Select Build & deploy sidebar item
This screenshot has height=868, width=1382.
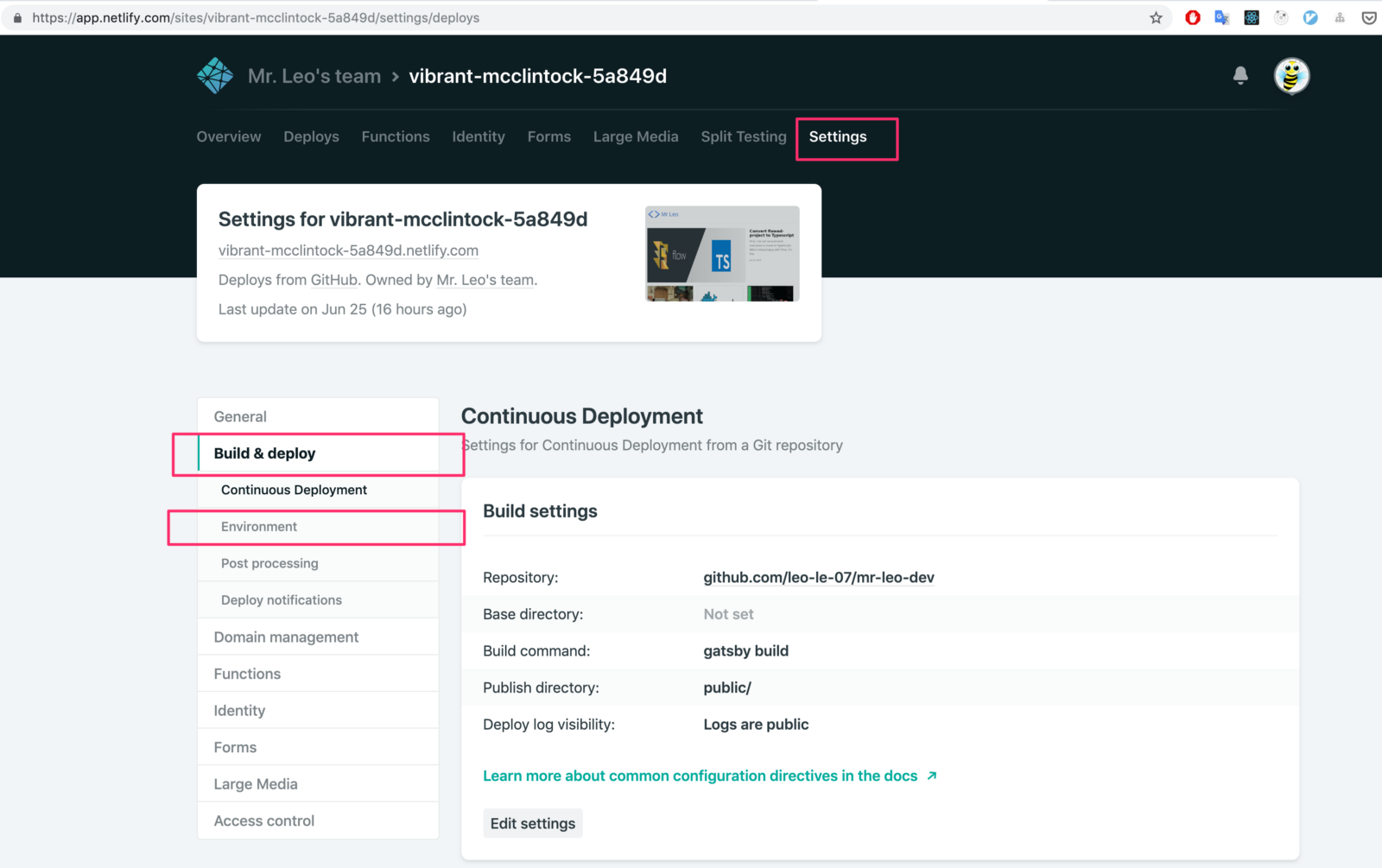pos(318,453)
